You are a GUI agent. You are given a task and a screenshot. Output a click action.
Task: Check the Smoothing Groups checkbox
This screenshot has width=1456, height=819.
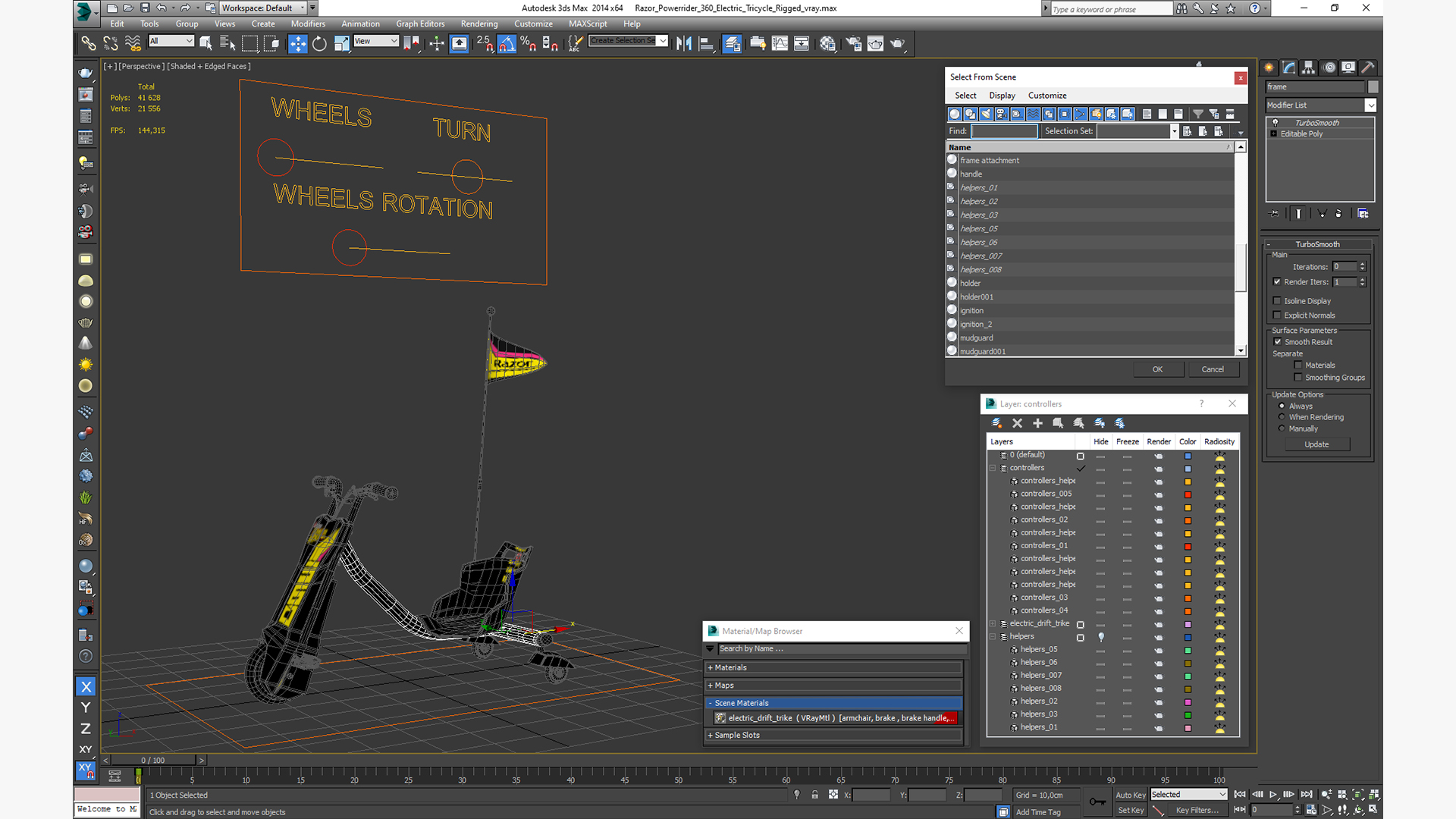tap(1298, 378)
